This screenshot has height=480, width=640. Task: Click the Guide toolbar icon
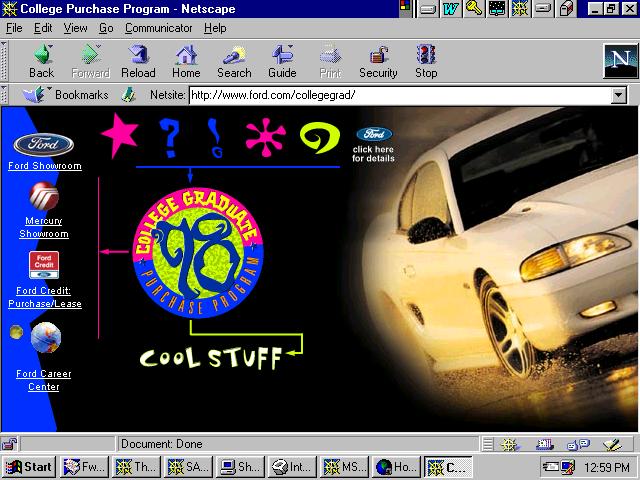point(282,61)
